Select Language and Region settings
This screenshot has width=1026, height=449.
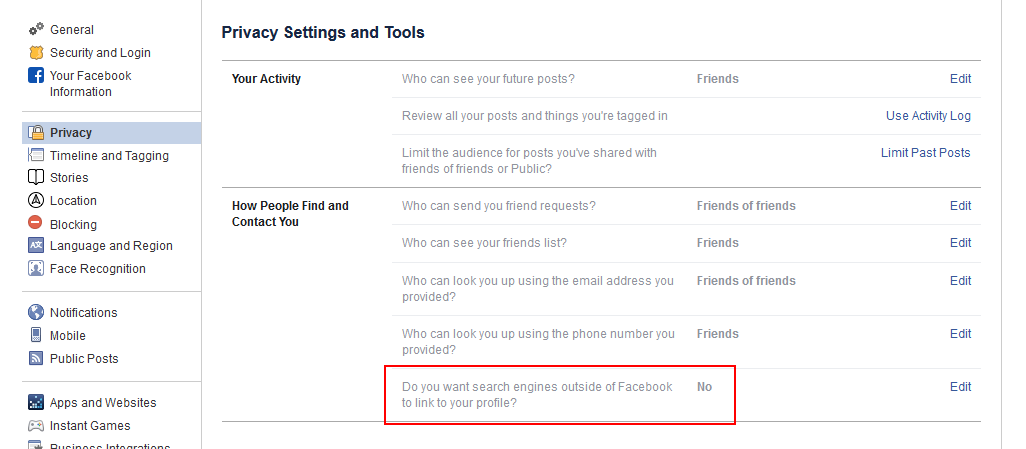(111, 246)
